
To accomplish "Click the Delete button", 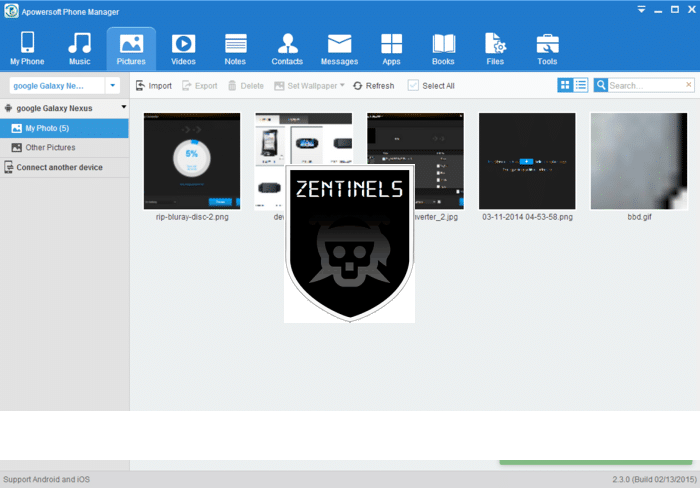I will pyautogui.click(x=246, y=86).
